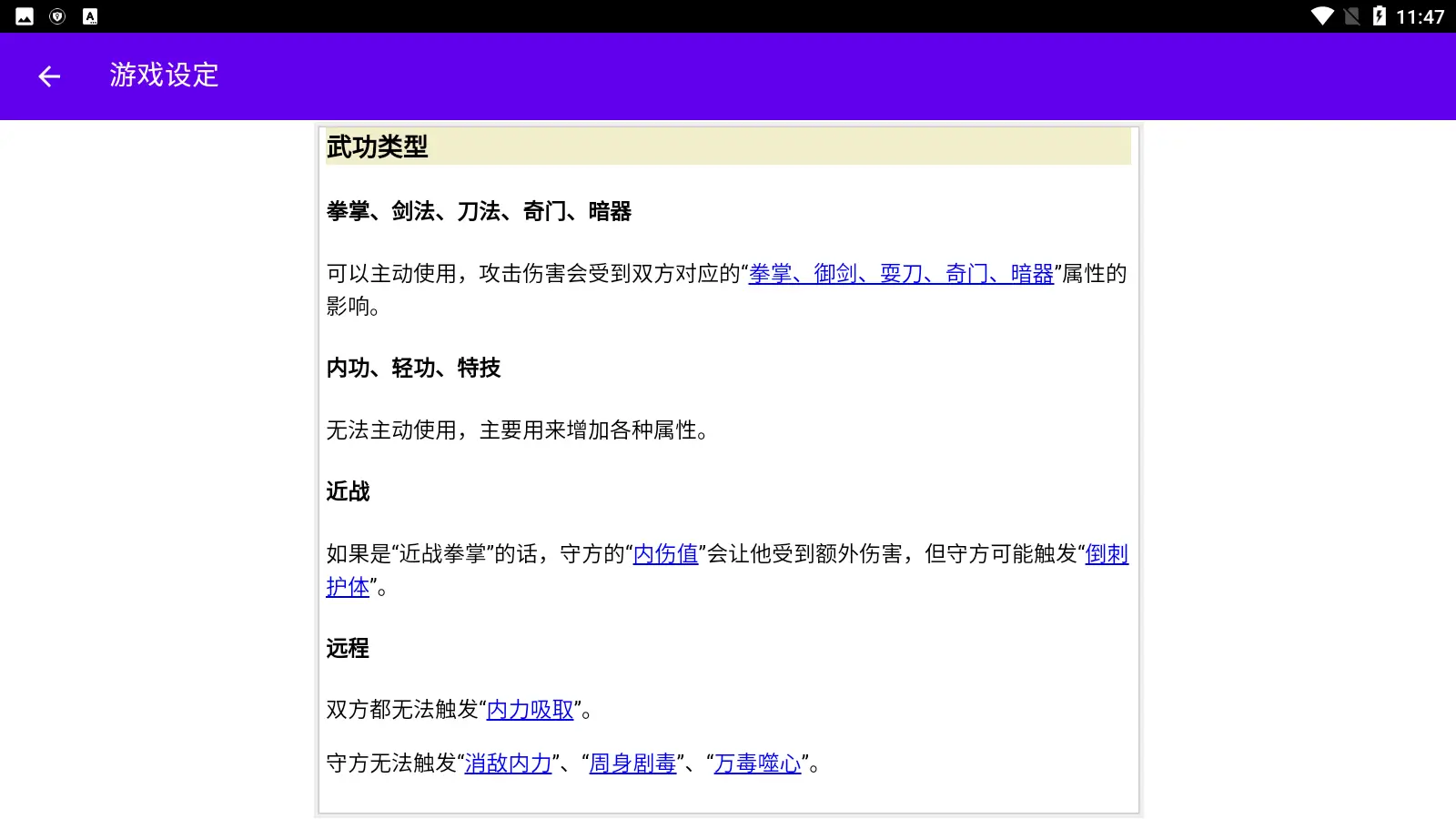Tap the Wi-Fi signal icon
The width and height of the screenshot is (1456, 819).
tap(1322, 16)
